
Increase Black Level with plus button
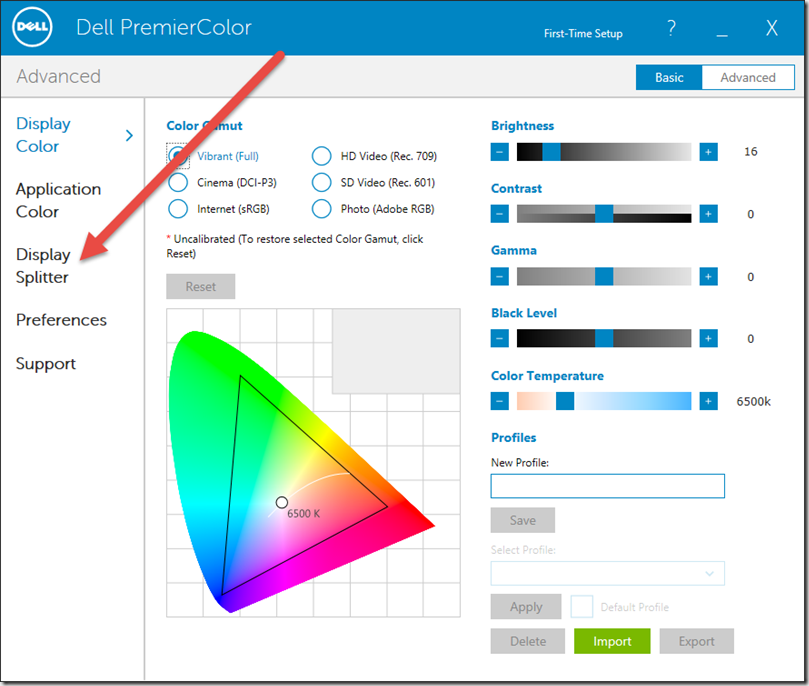click(x=708, y=338)
